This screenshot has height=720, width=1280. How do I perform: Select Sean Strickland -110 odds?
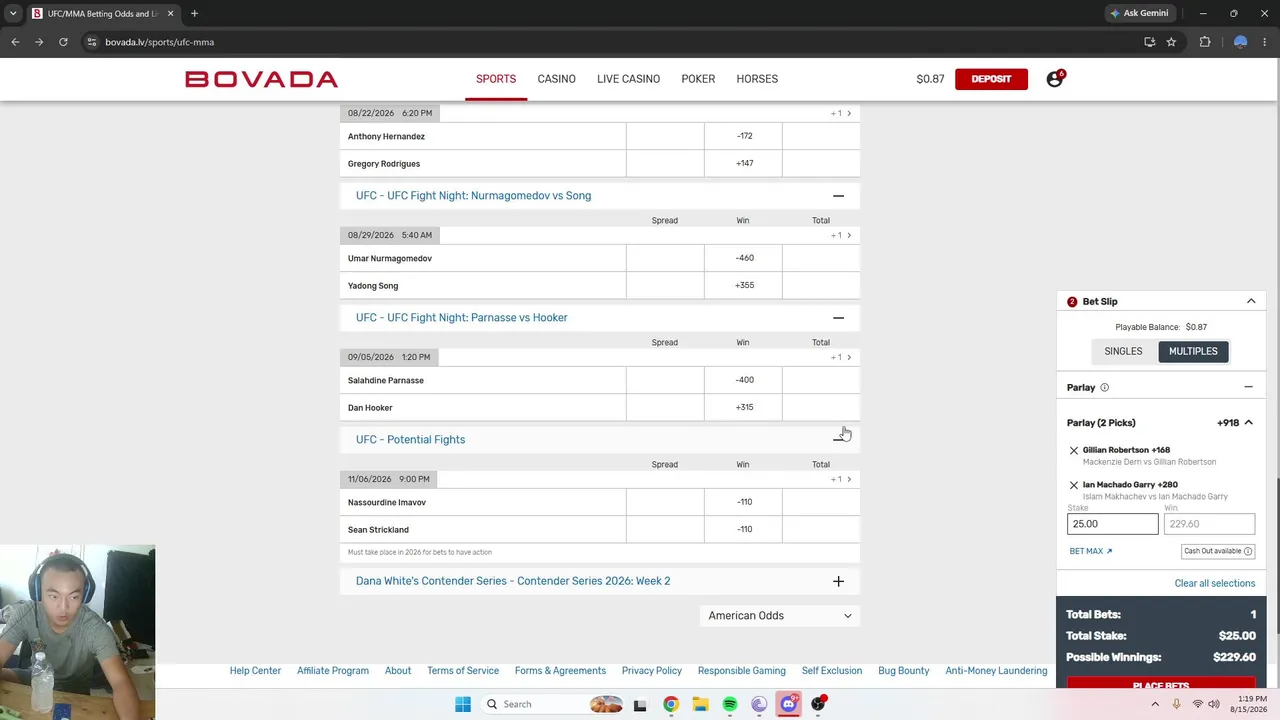click(x=743, y=529)
